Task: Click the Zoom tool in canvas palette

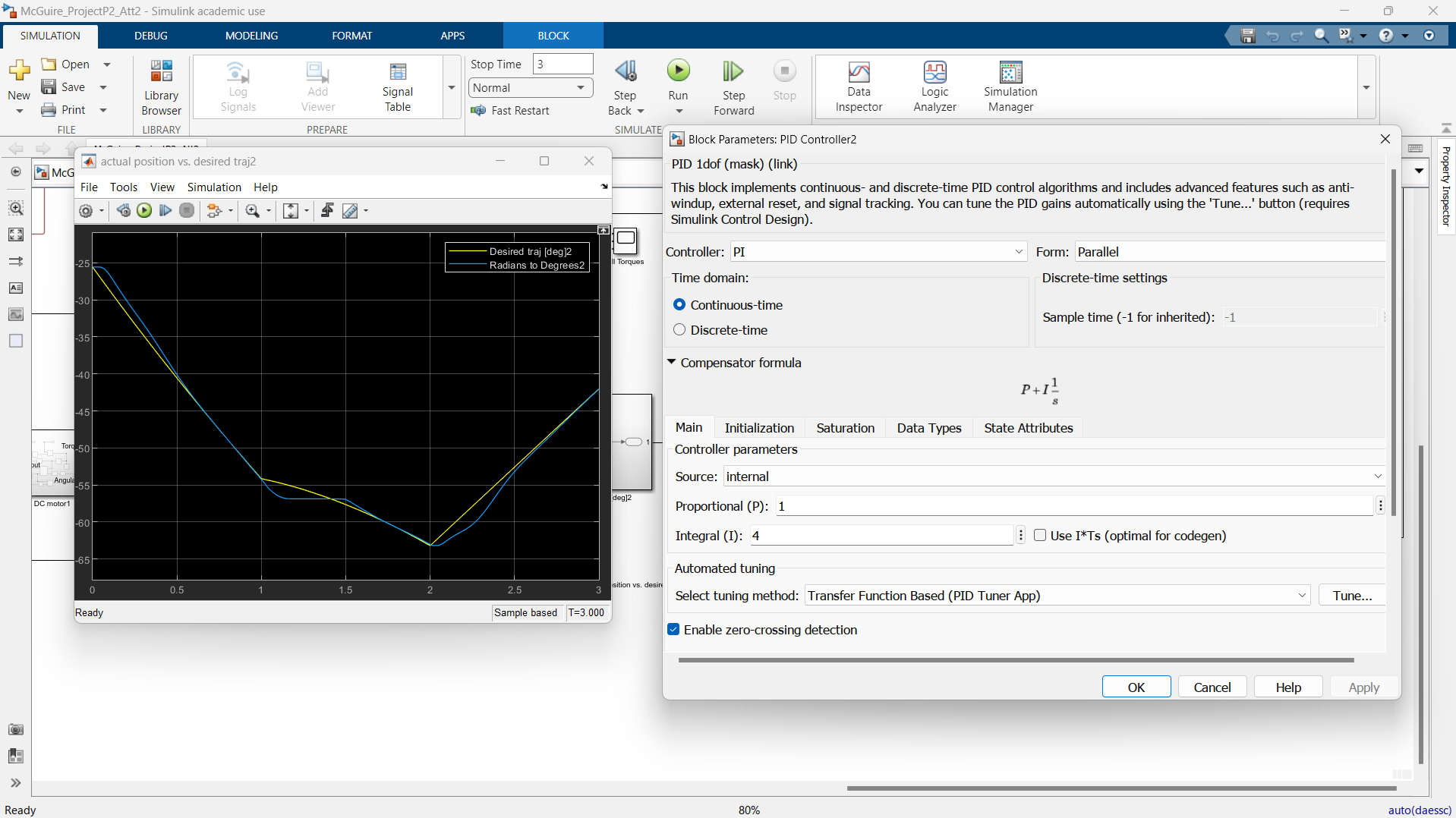Action: pos(15,208)
